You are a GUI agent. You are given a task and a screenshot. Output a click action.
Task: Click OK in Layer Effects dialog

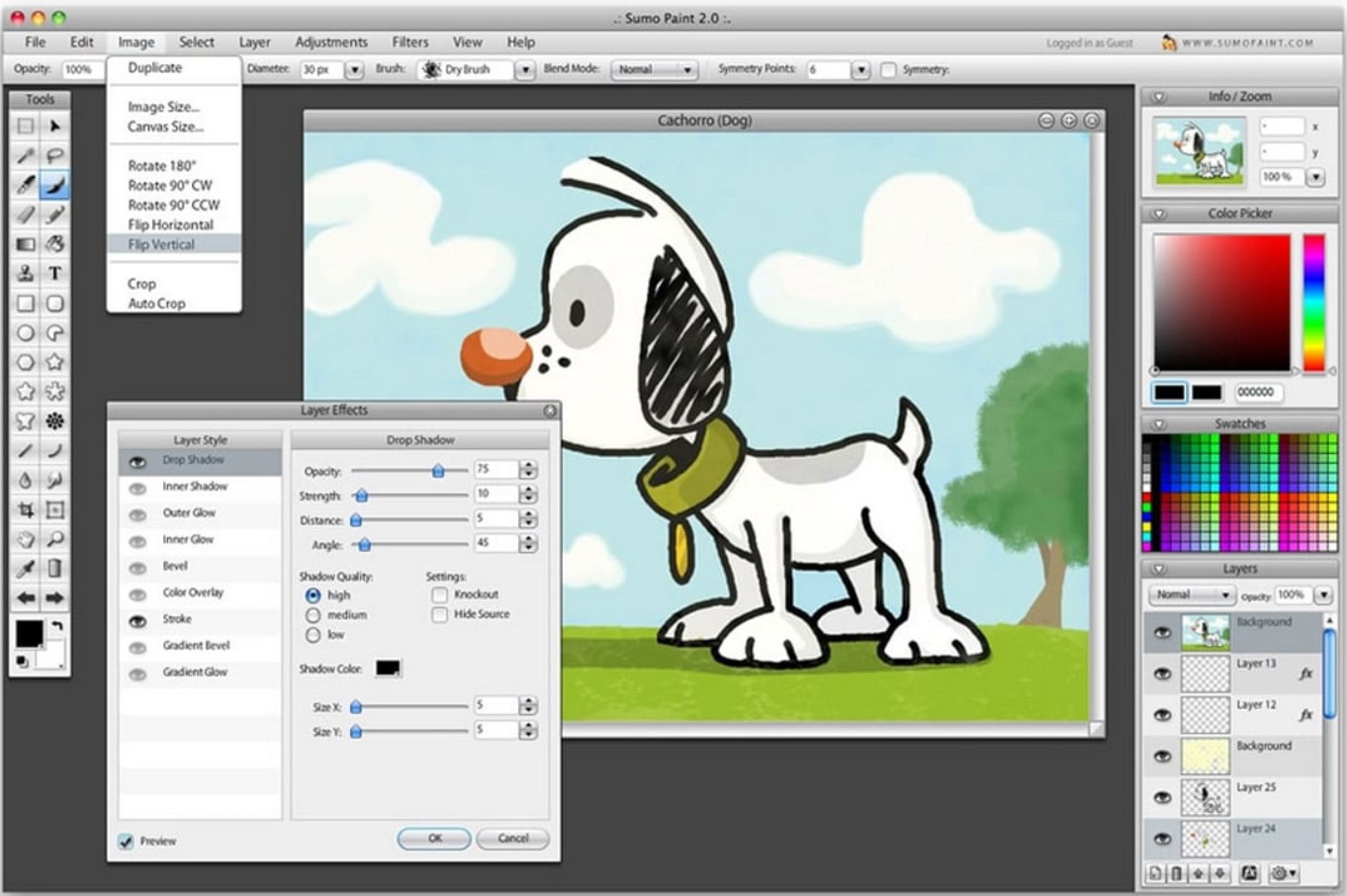[434, 839]
